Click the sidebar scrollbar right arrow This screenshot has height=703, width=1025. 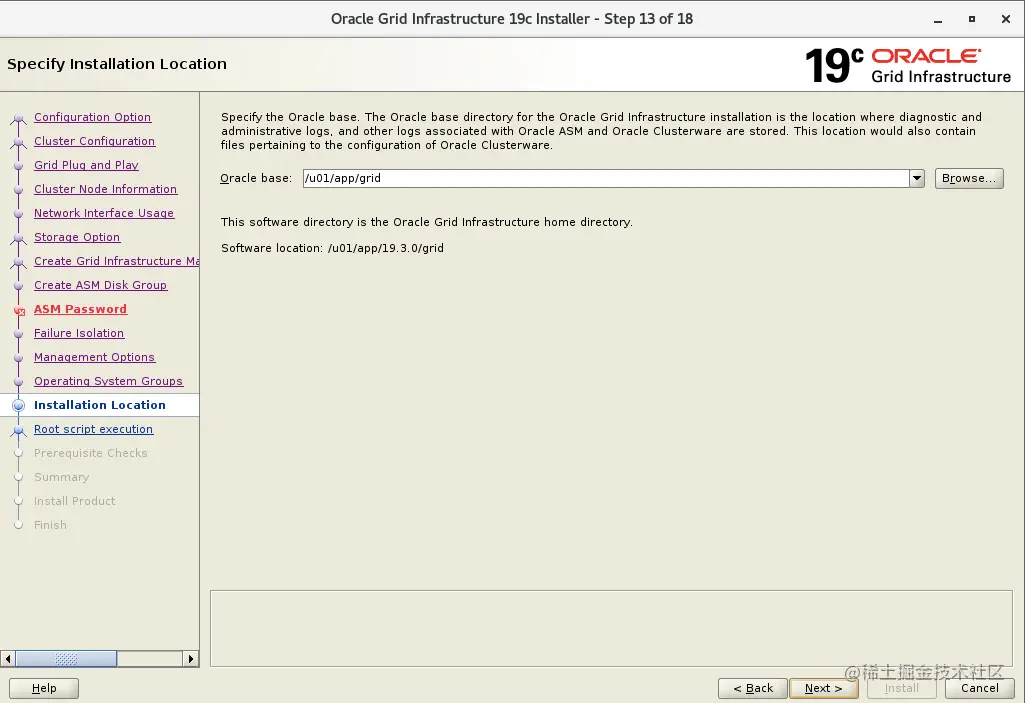coord(191,659)
